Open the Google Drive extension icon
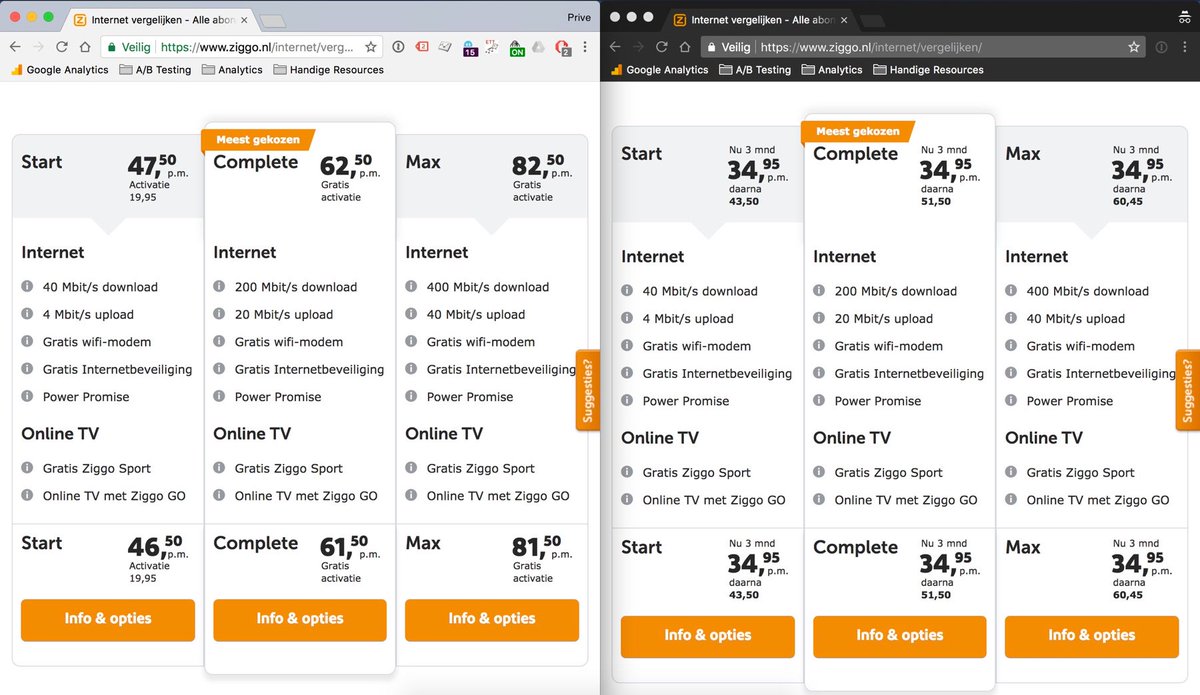The width and height of the screenshot is (1200, 695). (x=538, y=46)
